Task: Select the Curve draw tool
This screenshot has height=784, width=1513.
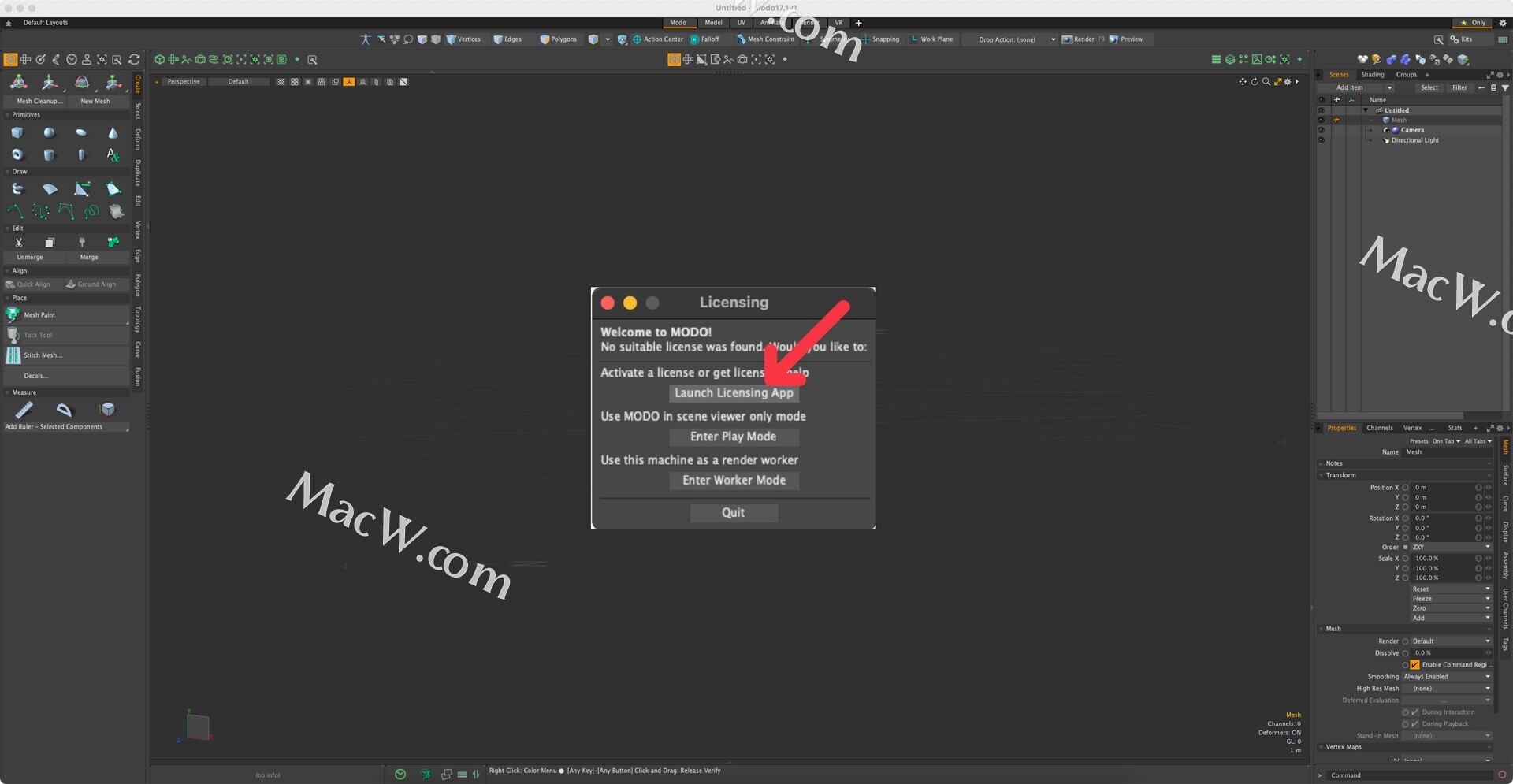Action: coord(15,211)
